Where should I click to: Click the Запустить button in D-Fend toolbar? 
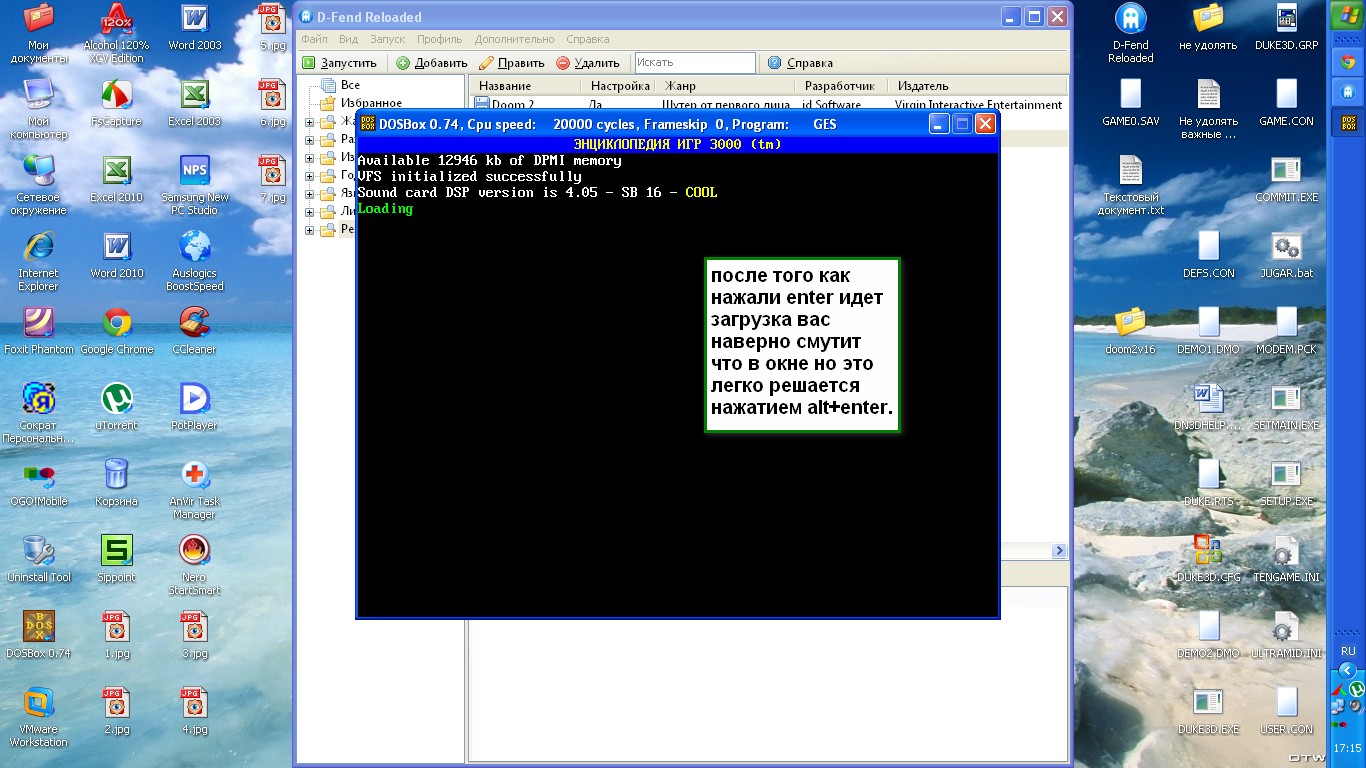pos(340,63)
